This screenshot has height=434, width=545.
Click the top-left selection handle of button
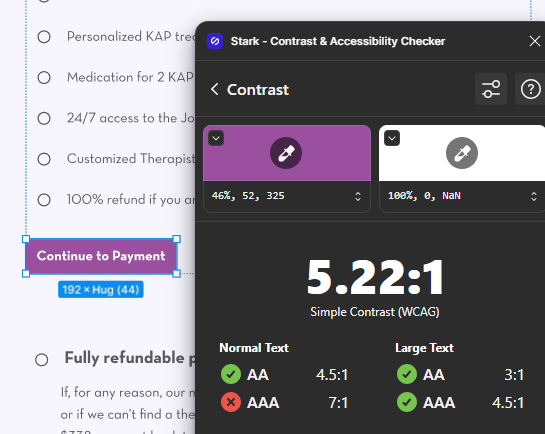[x=26, y=239]
